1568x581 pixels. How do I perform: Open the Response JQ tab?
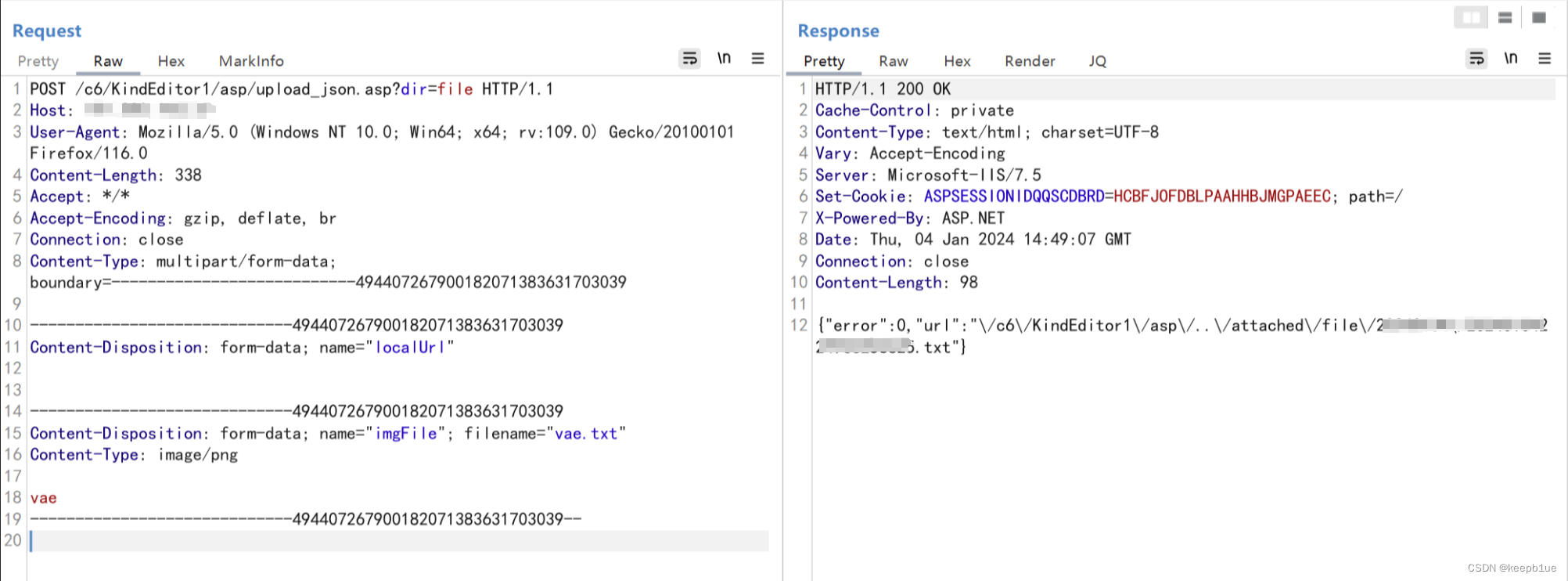1098,61
